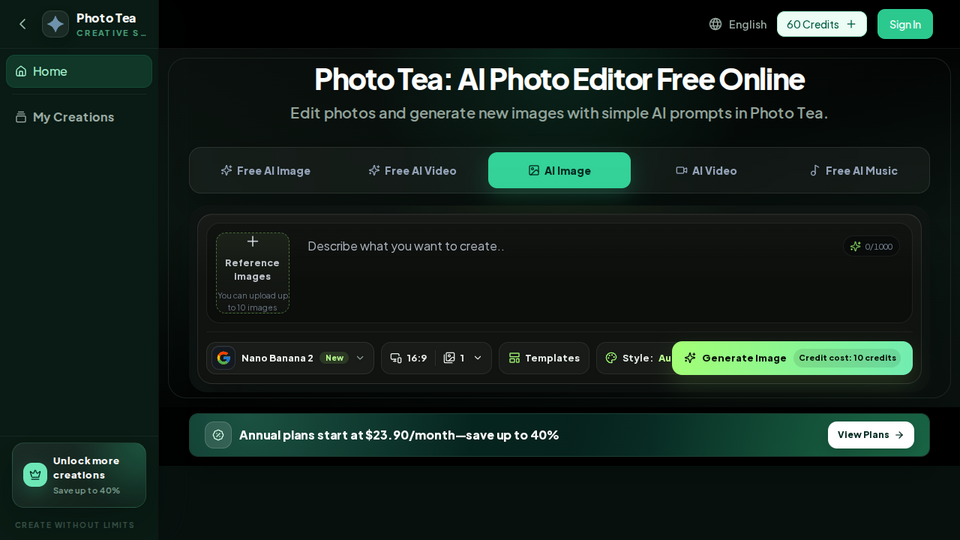Click the Generate Image sparkle icon
960x540 pixels.
click(690, 358)
